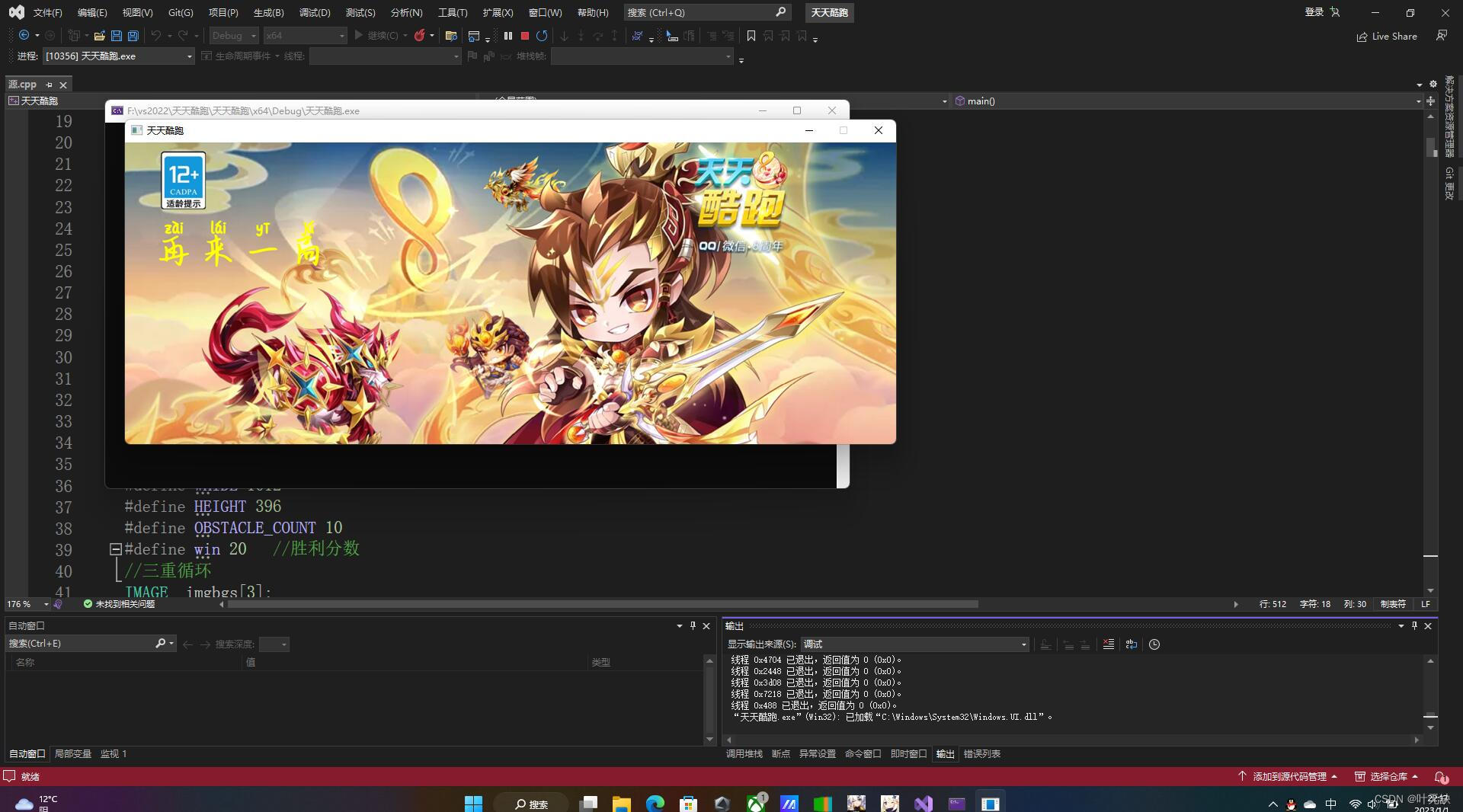
Task: Open the x64 platform dropdown
Action: [x=305, y=36]
